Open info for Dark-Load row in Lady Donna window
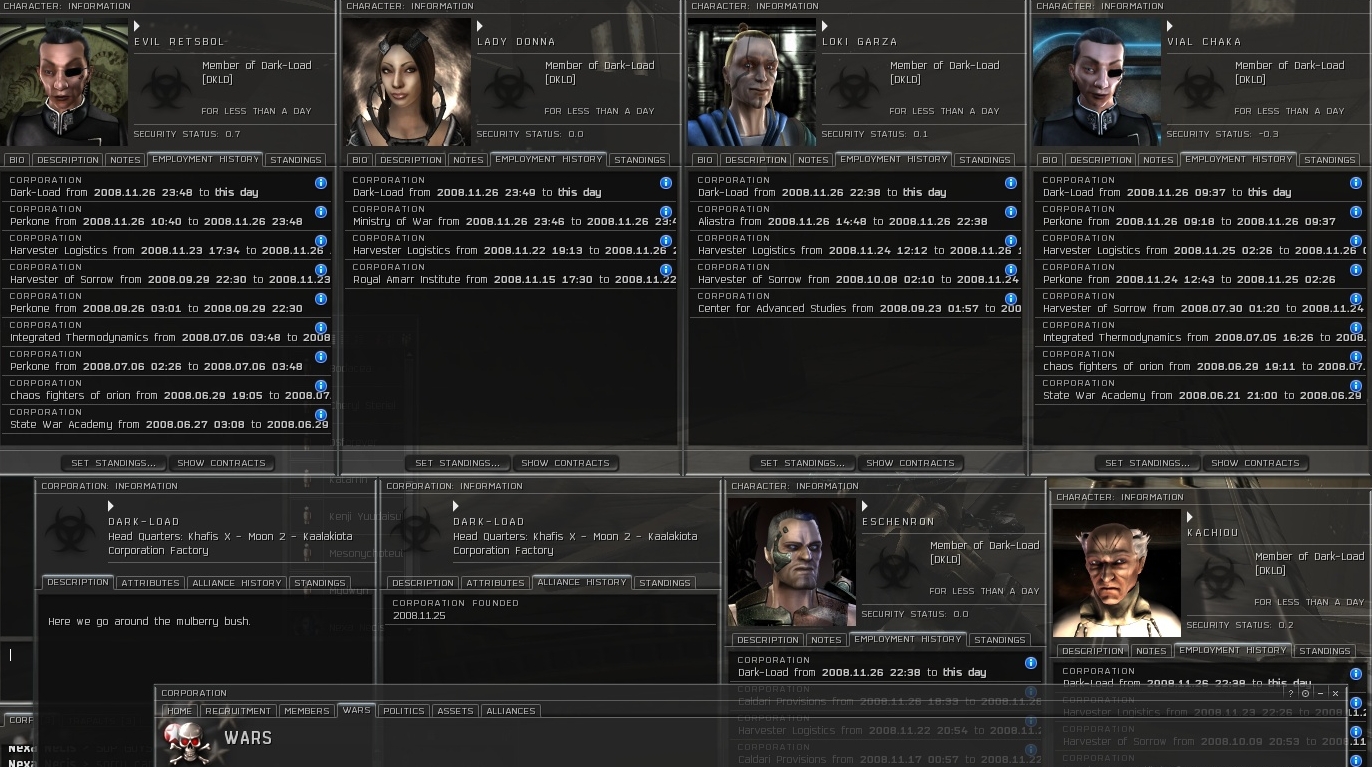Screen dimensions: 1372x767 click(x=666, y=183)
